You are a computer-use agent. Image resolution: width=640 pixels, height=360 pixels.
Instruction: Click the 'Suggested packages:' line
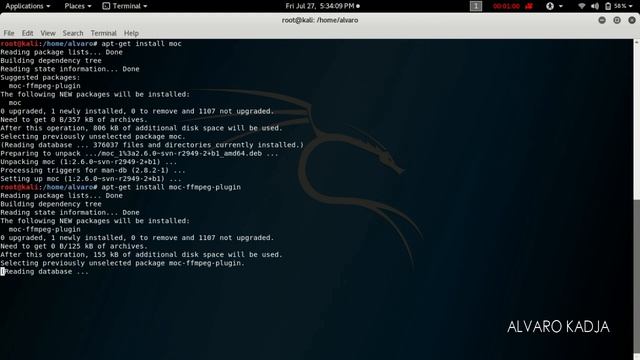pyautogui.click(x=40, y=78)
